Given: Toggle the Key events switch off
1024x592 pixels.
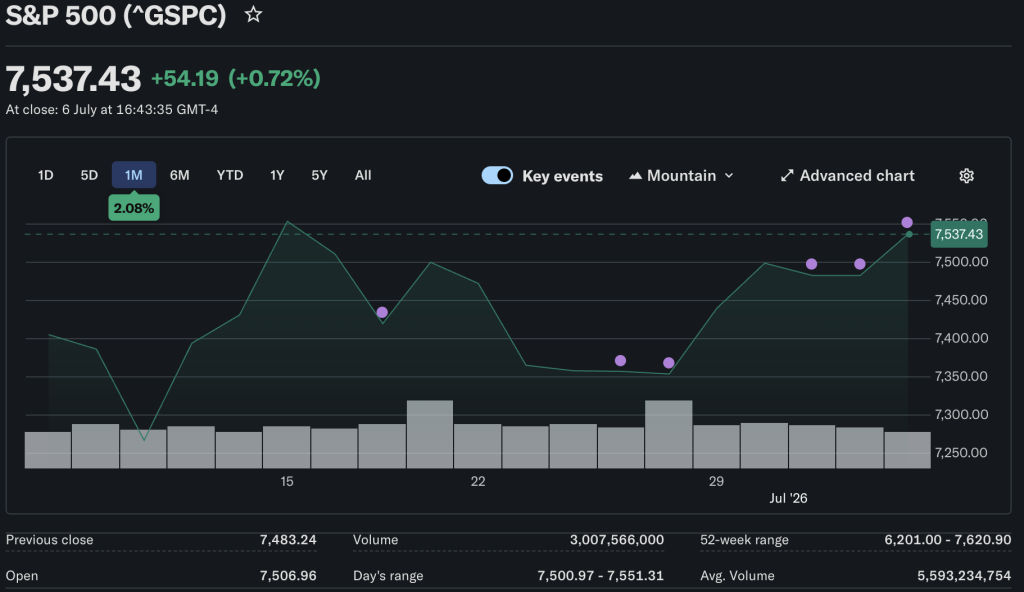Looking at the screenshot, I should [x=497, y=176].
